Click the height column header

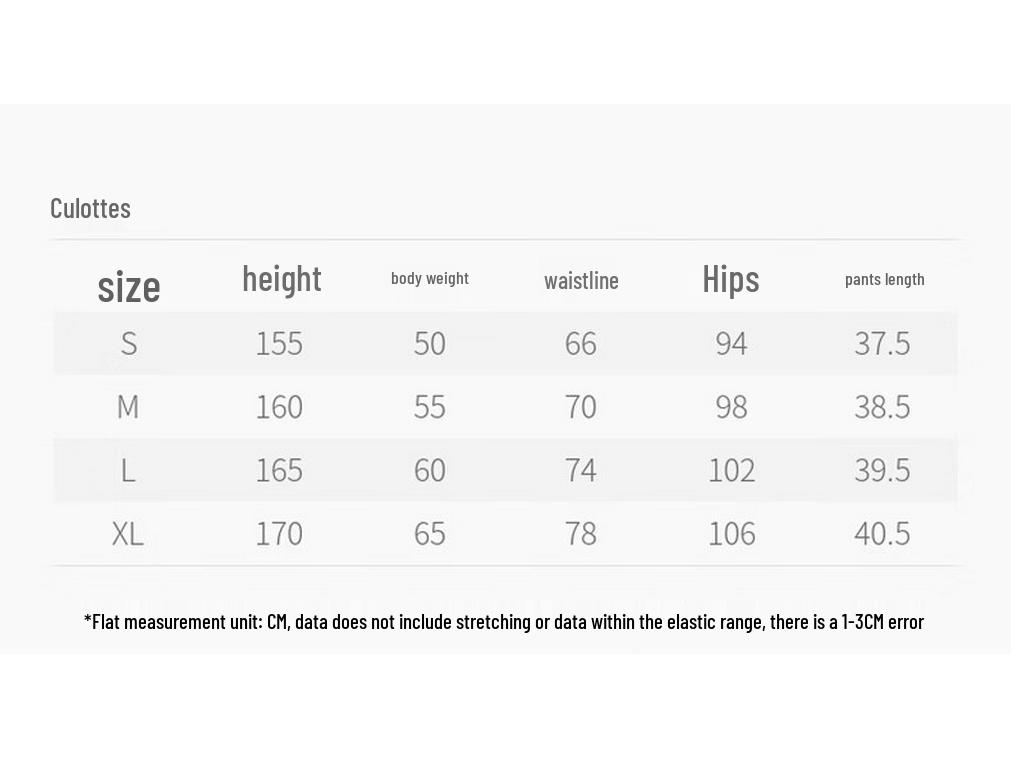[282, 279]
